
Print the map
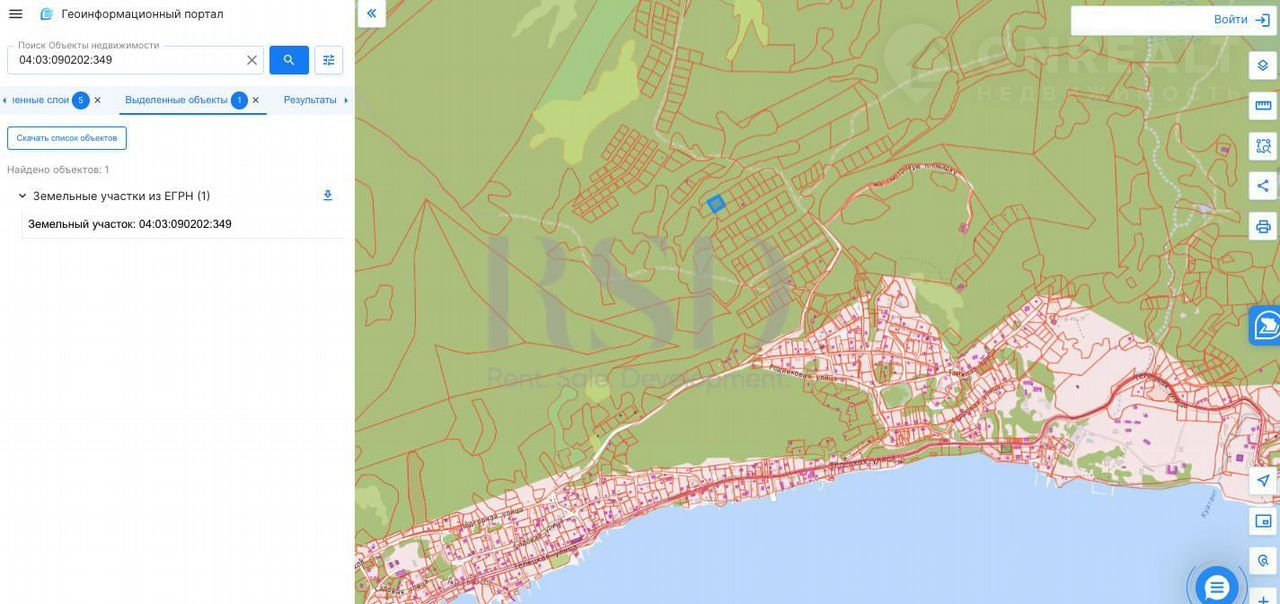(1263, 226)
